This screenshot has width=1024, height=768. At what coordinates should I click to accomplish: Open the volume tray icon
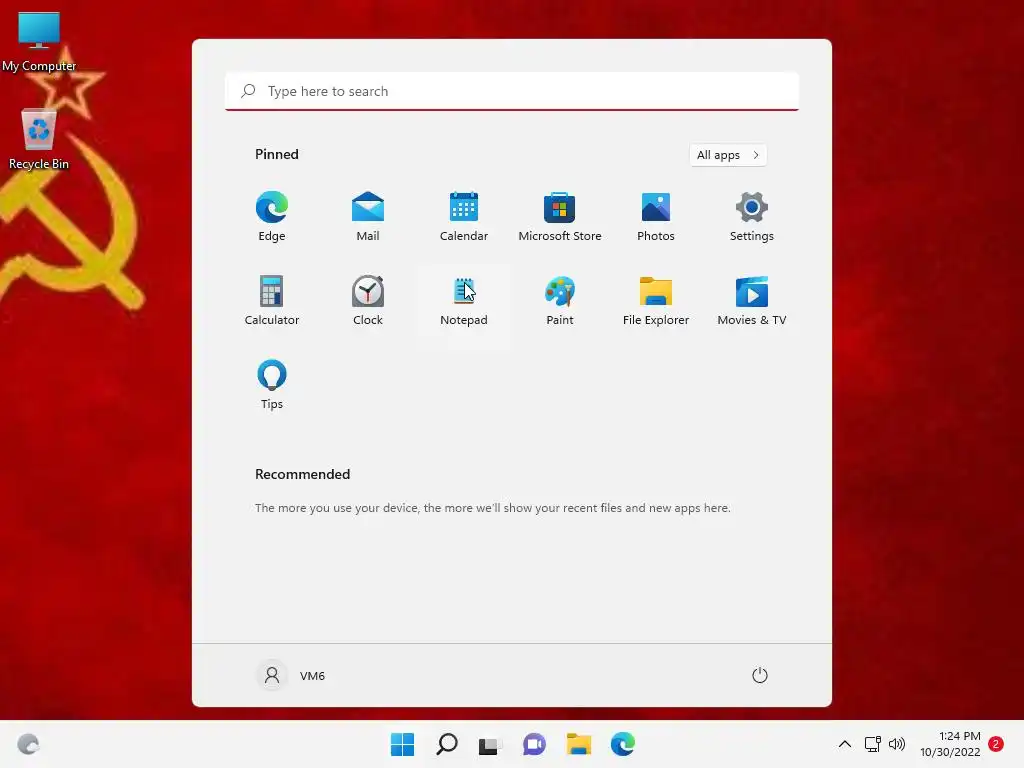(x=897, y=744)
